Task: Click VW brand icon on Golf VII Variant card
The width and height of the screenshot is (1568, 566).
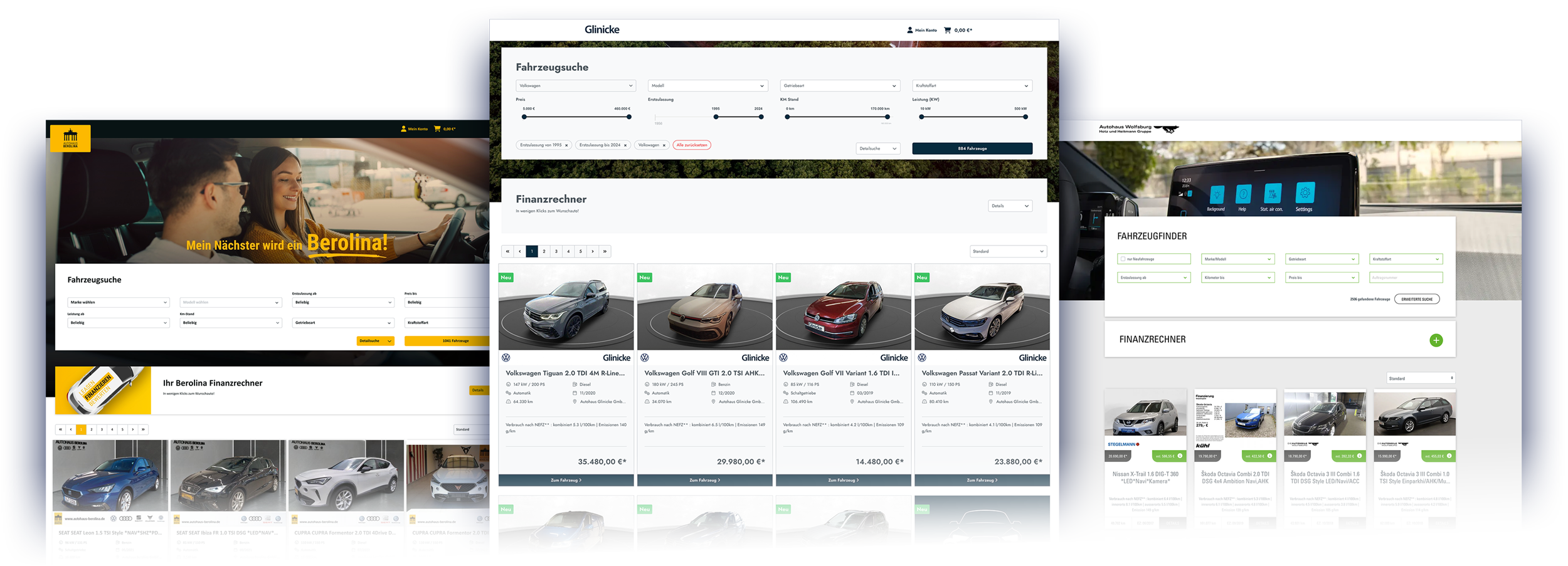Action: pos(783,358)
